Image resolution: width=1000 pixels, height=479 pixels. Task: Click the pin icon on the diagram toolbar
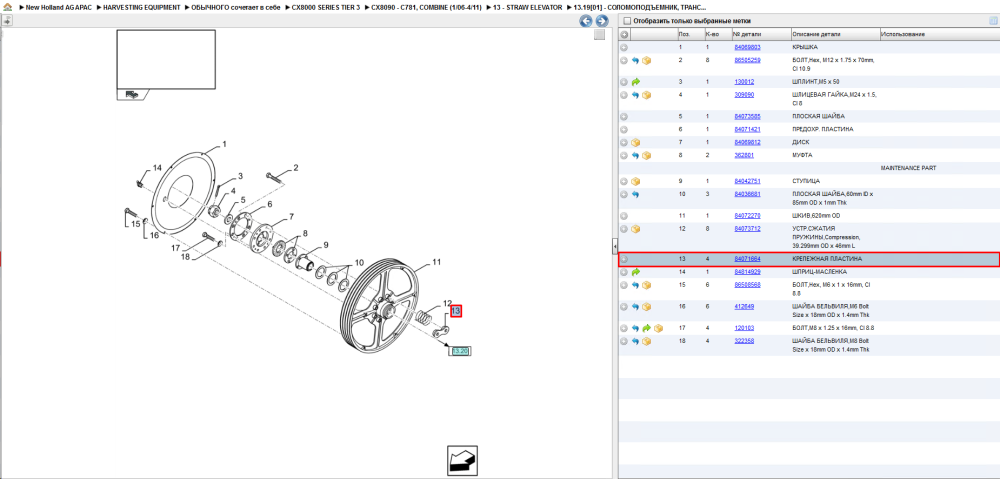(x=7, y=21)
